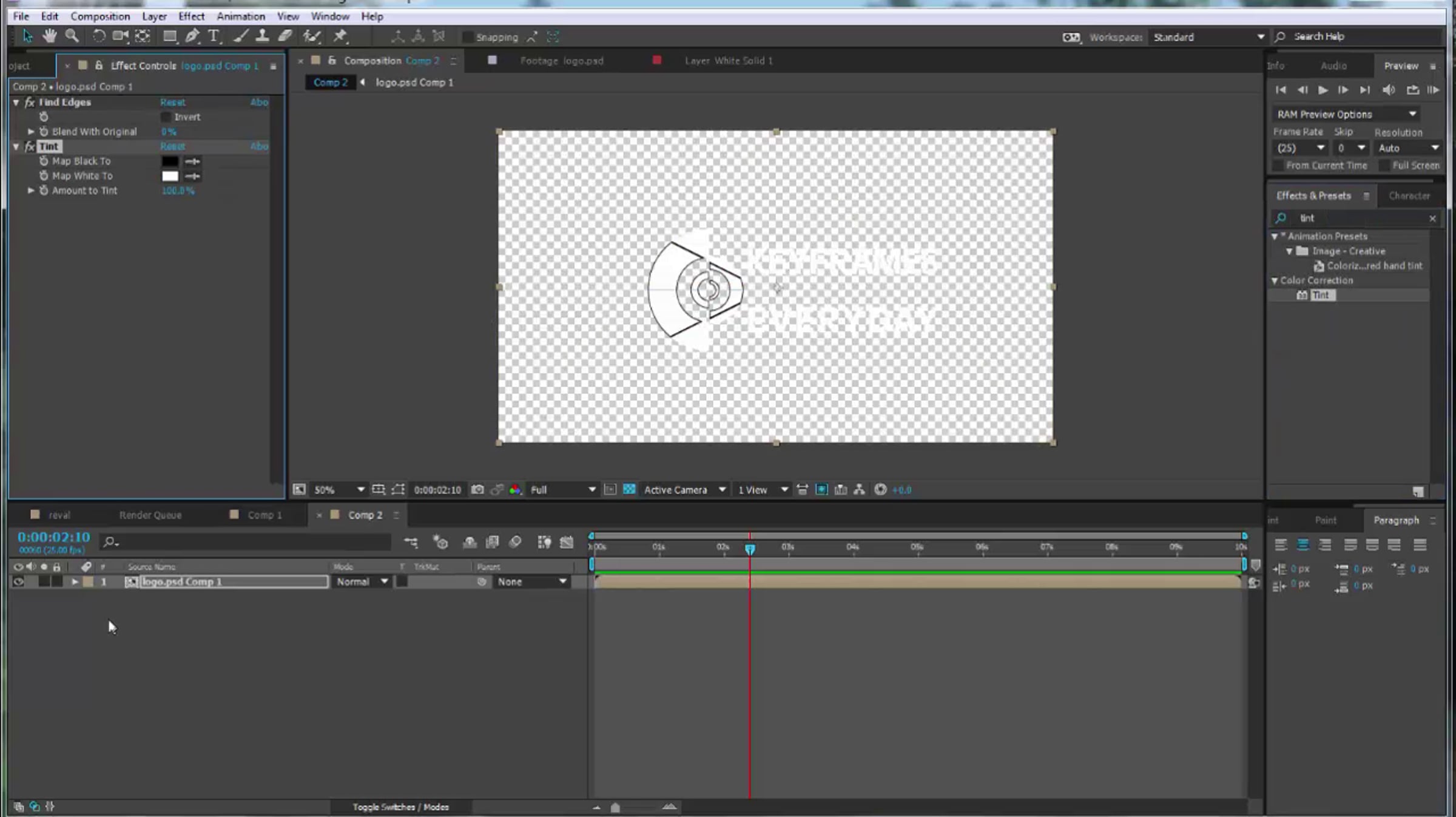Select the Horizontal Type tool
Viewport: 1456px width, 817px height.
(x=214, y=36)
